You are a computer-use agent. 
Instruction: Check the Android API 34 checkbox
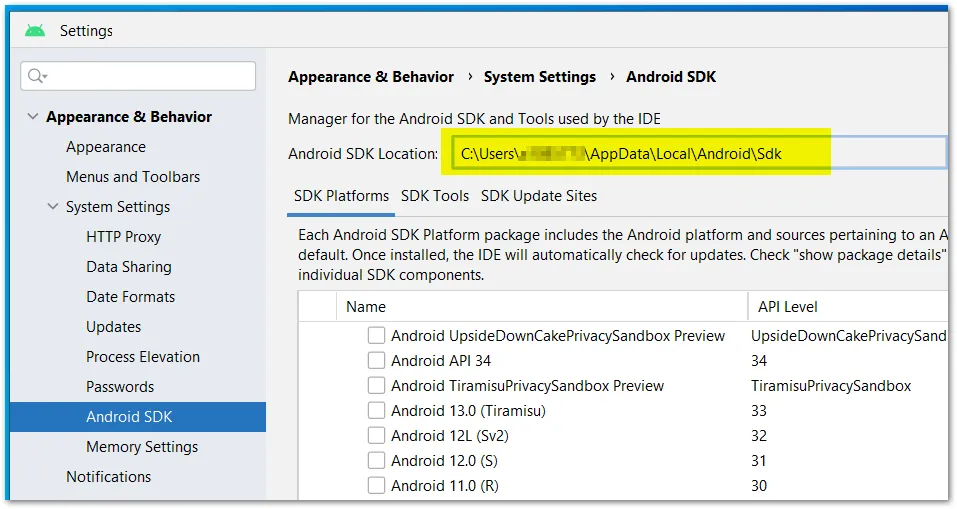(x=377, y=361)
